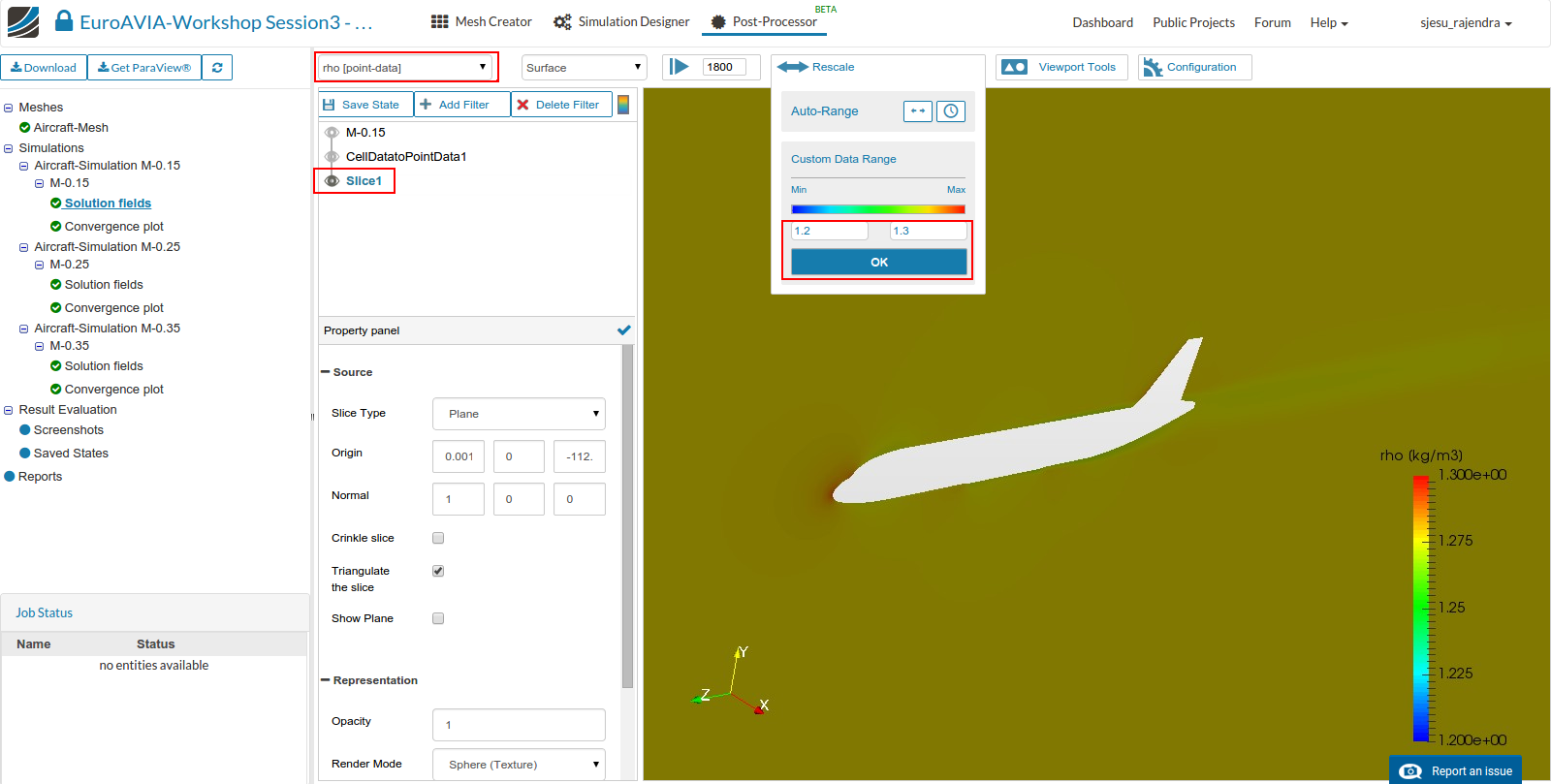Switch to the Post-Processor tab

click(765, 21)
